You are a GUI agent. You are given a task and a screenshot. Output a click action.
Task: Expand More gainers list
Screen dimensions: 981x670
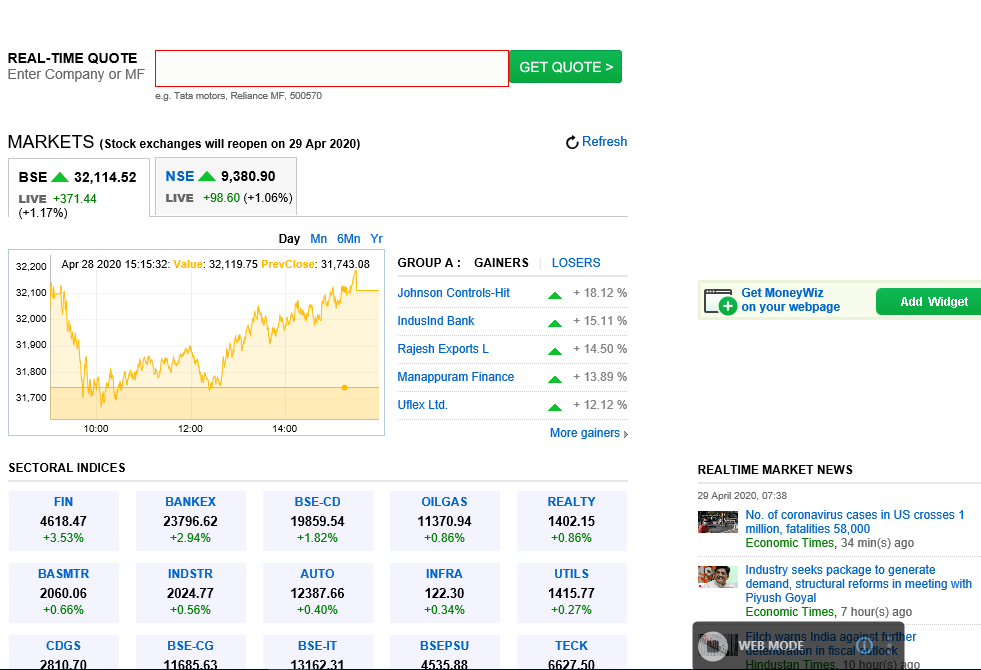click(x=588, y=433)
